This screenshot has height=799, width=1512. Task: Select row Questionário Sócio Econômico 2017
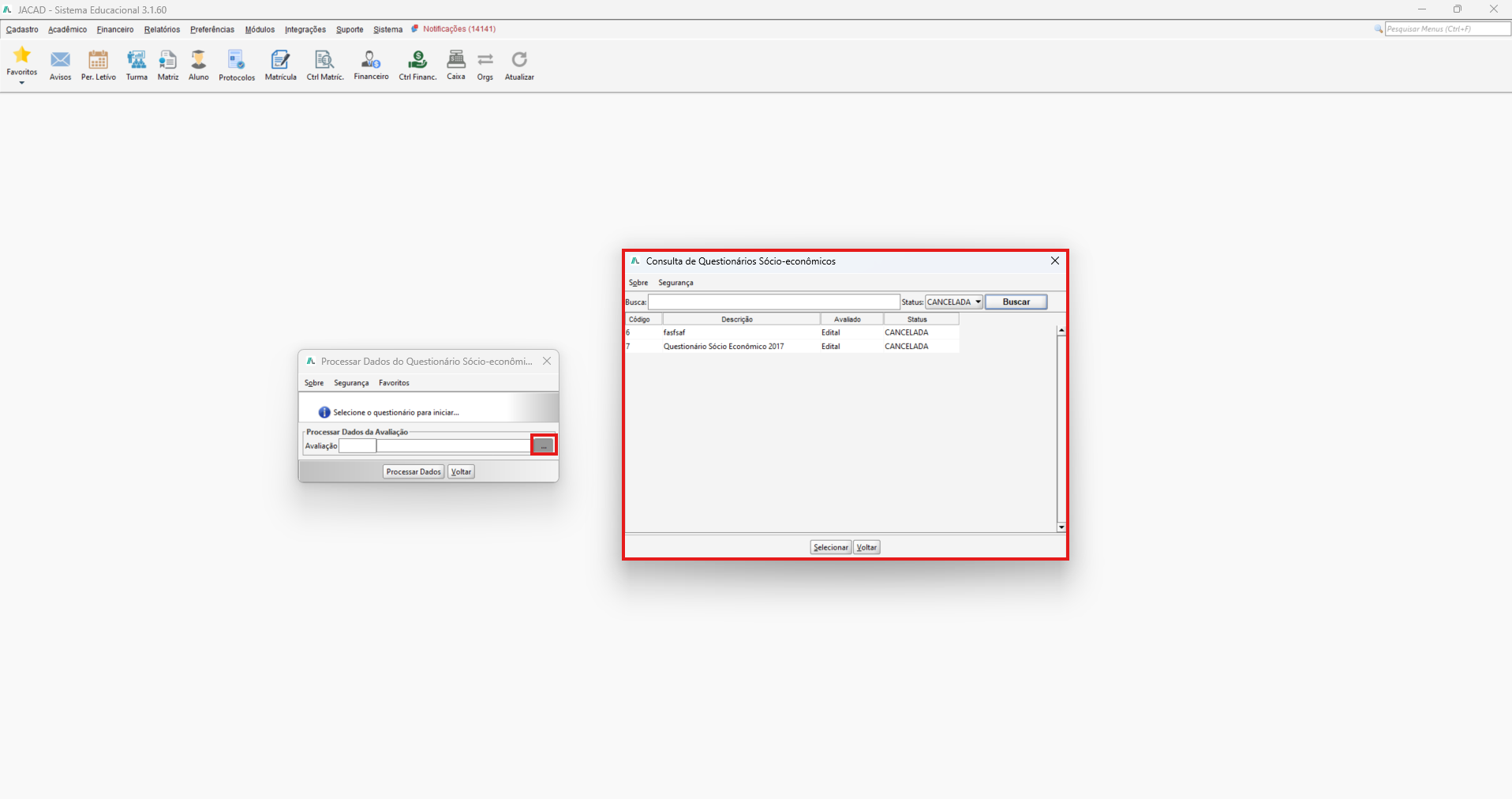coord(792,347)
